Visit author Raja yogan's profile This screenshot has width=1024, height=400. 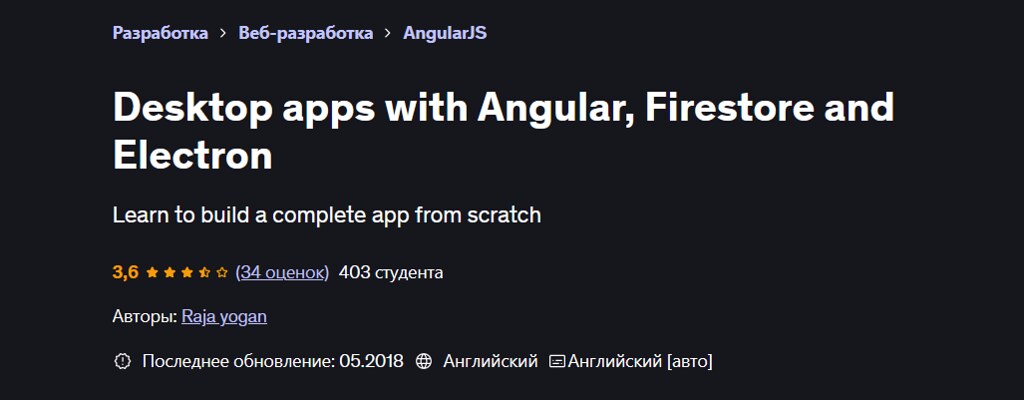[224, 317]
